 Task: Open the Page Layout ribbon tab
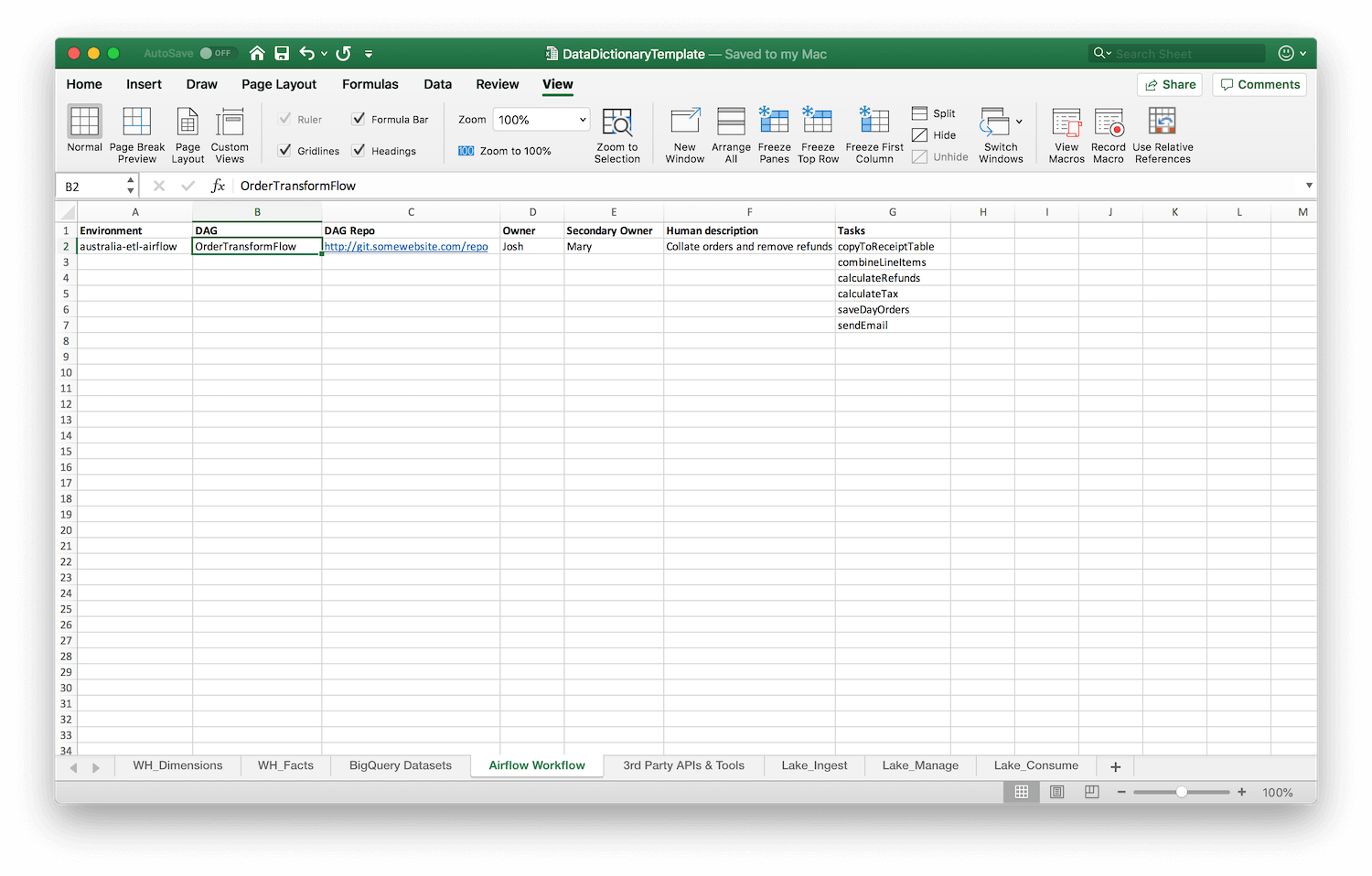click(x=279, y=84)
